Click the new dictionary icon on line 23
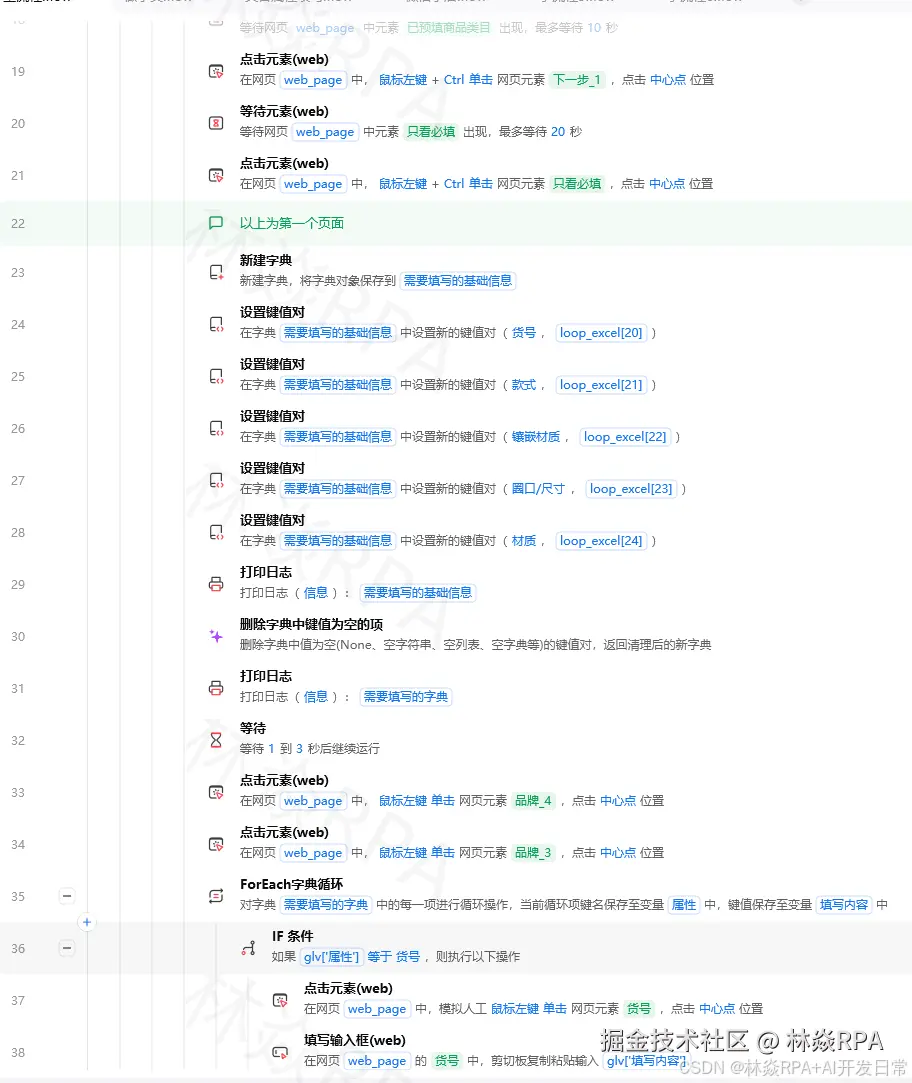This screenshot has width=912, height=1083. click(216, 272)
